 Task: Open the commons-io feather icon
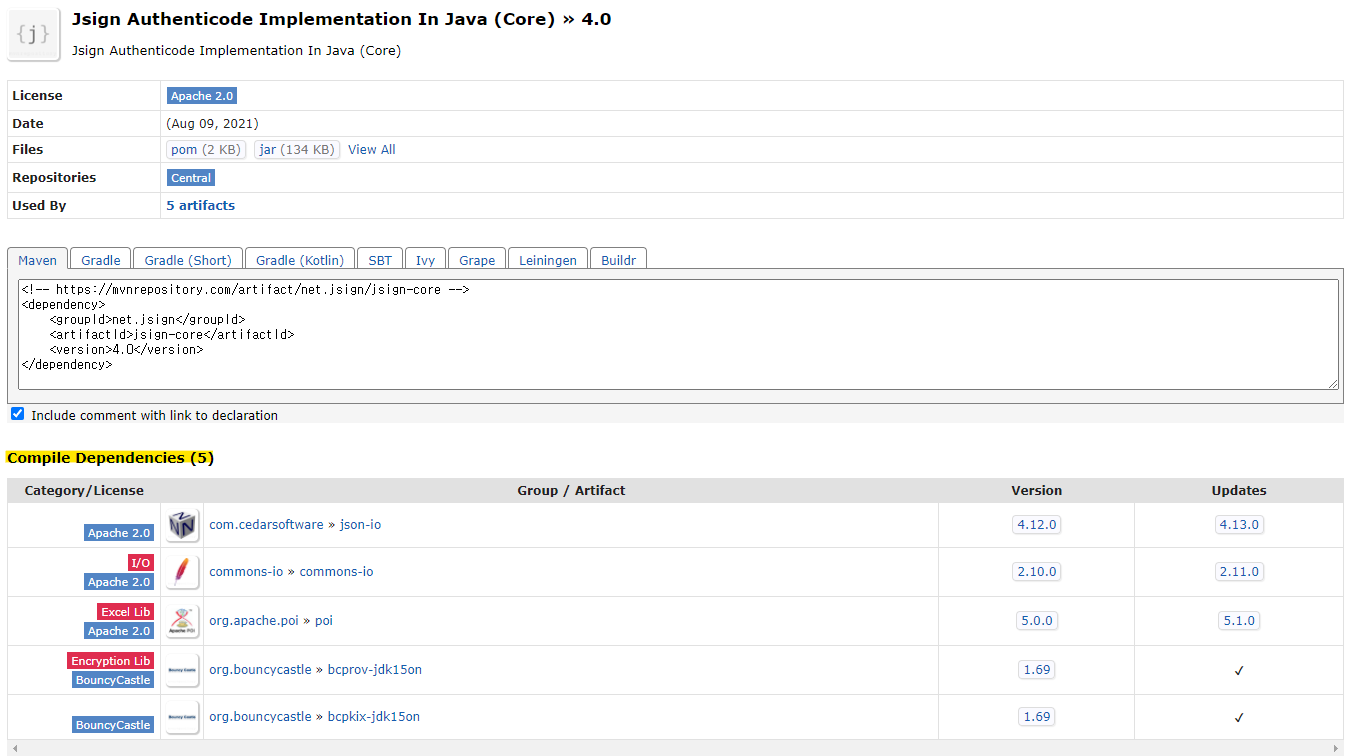point(183,572)
